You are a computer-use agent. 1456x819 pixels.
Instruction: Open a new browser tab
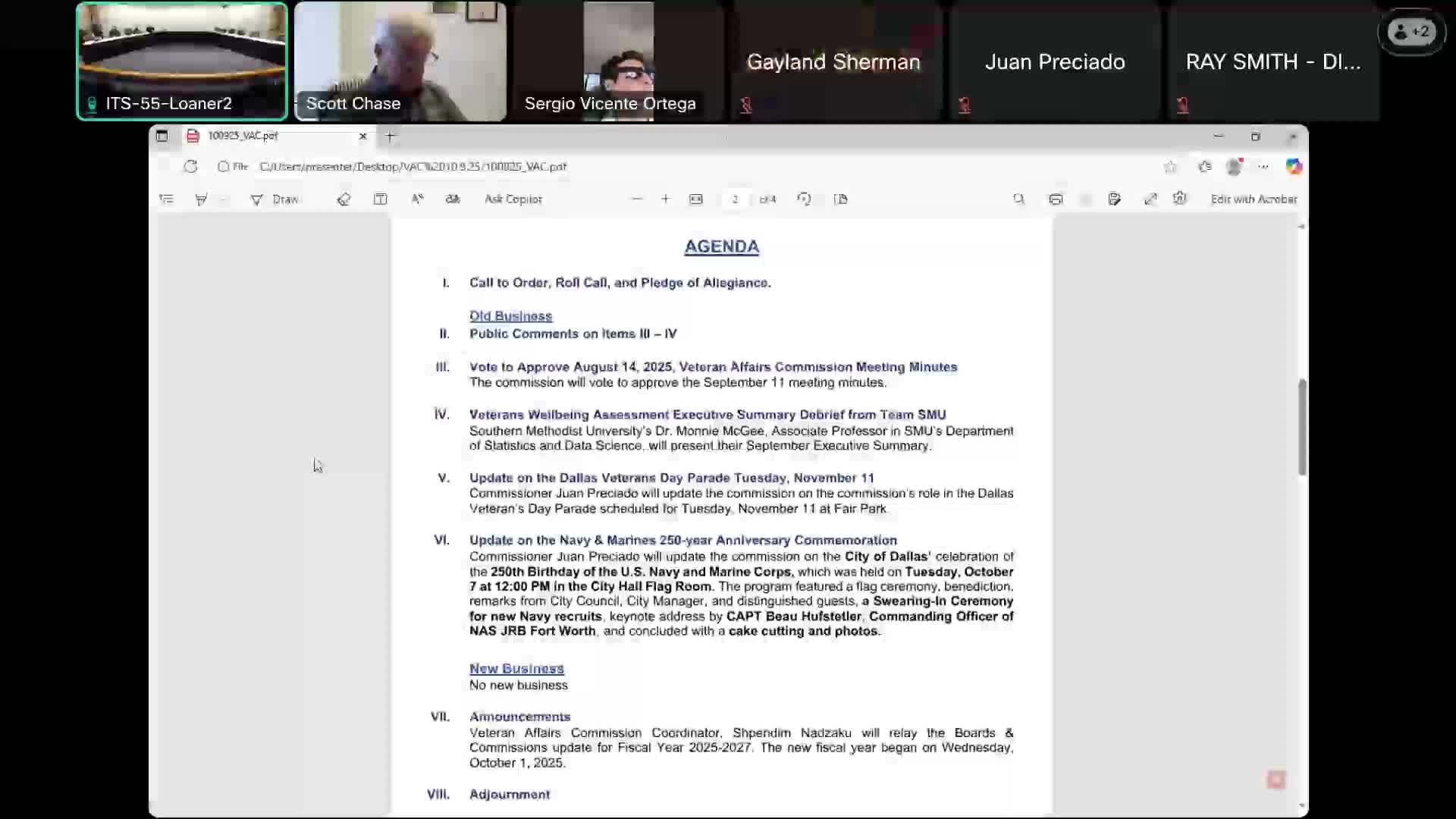pos(390,136)
